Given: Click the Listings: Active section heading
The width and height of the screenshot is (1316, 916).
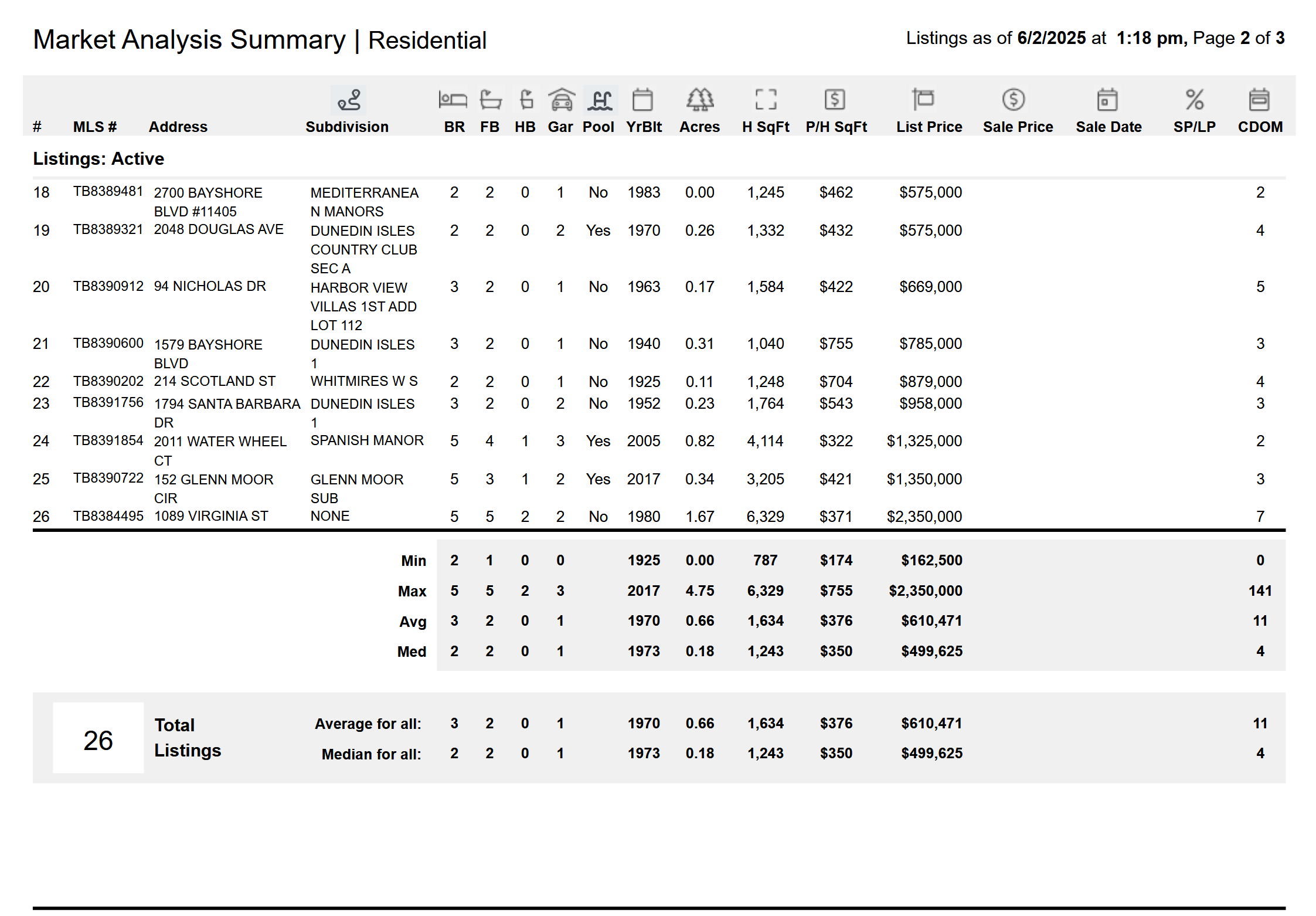Looking at the screenshot, I should pyautogui.click(x=98, y=159).
